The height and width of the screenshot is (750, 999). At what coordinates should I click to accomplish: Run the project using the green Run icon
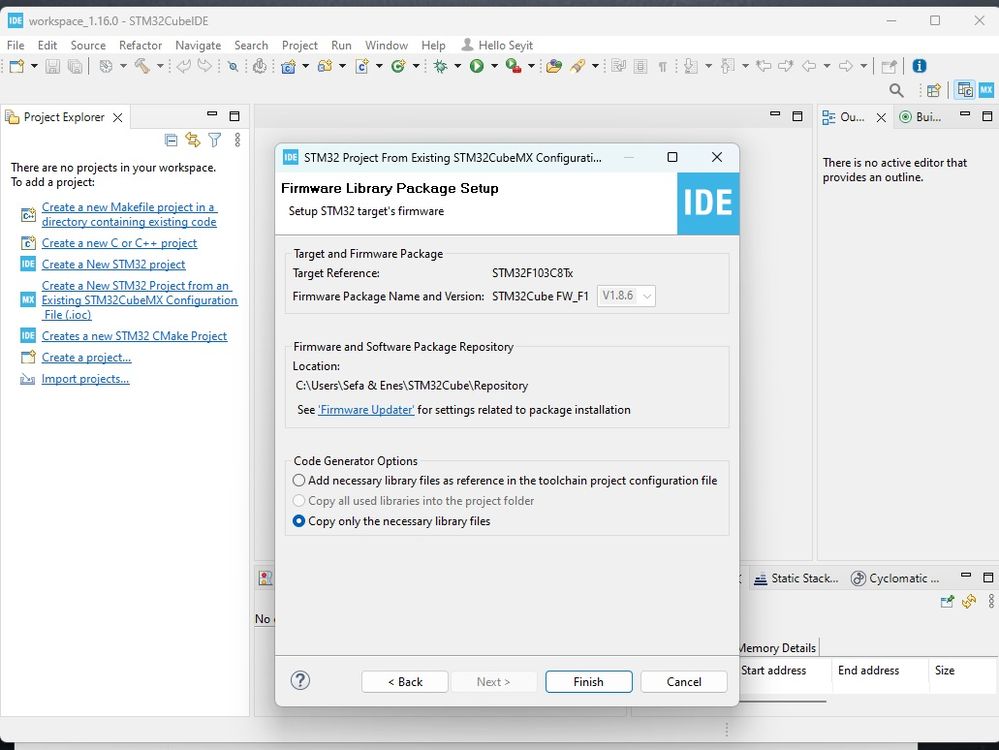pyautogui.click(x=475, y=66)
